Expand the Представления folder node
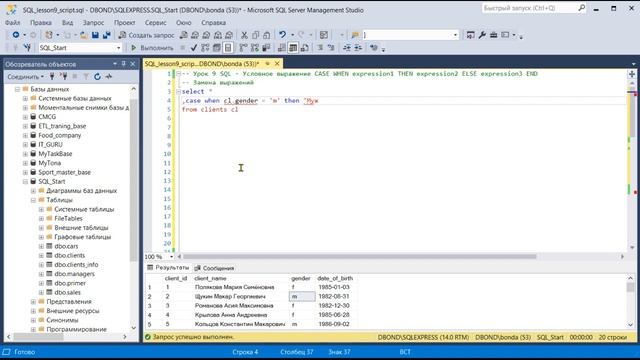Viewport: 640px width, 360px height. click(x=33, y=302)
